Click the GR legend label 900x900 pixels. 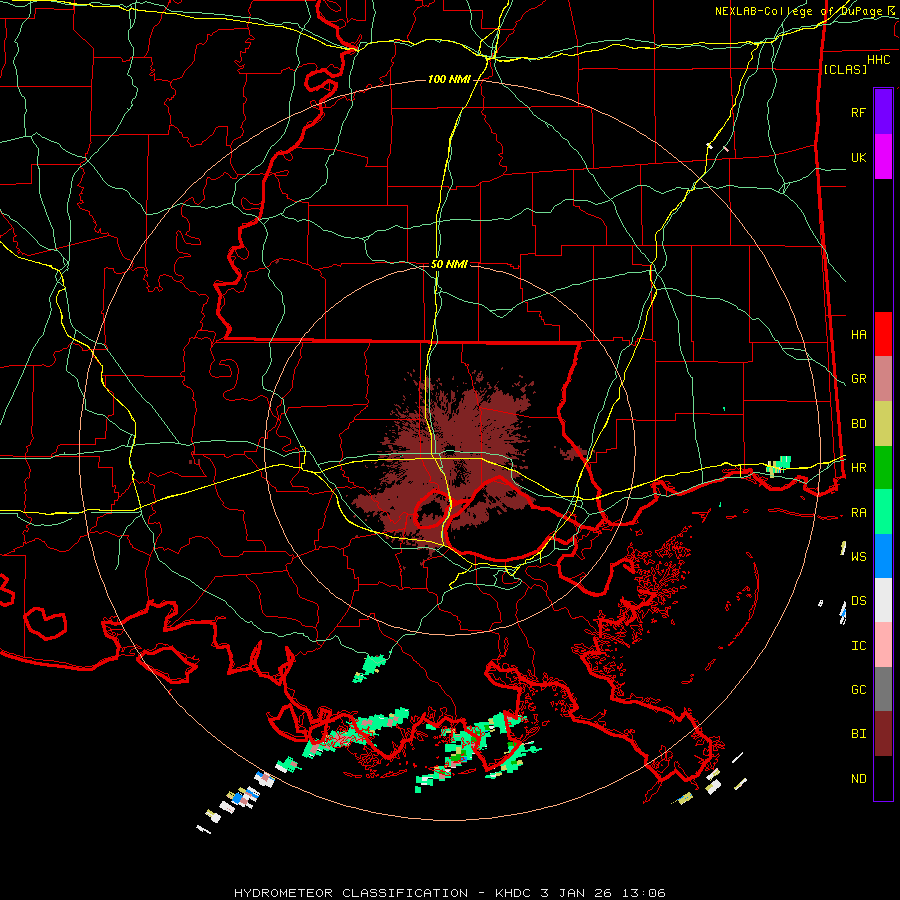coord(858,379)
